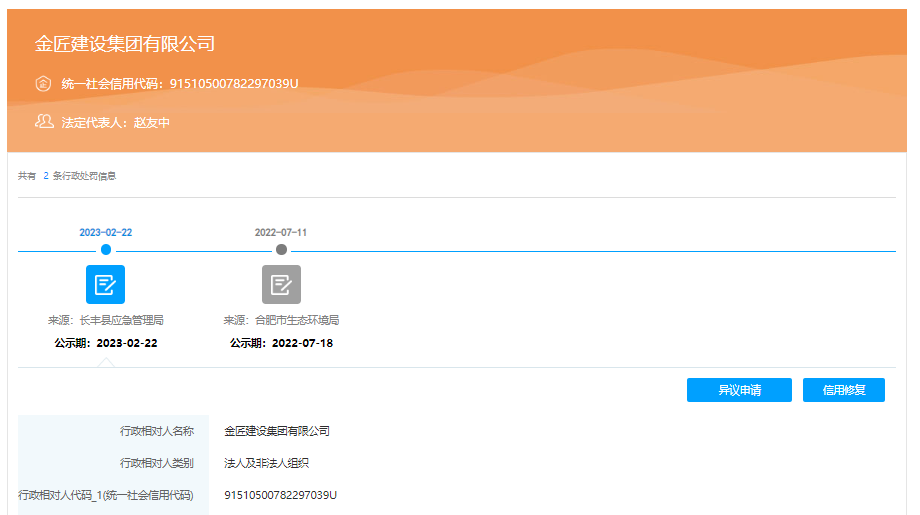Image resolution: width=920 pixels, height=515 pixels.
Task: Click the 行政相对人类别 field label
Action: 157,463
